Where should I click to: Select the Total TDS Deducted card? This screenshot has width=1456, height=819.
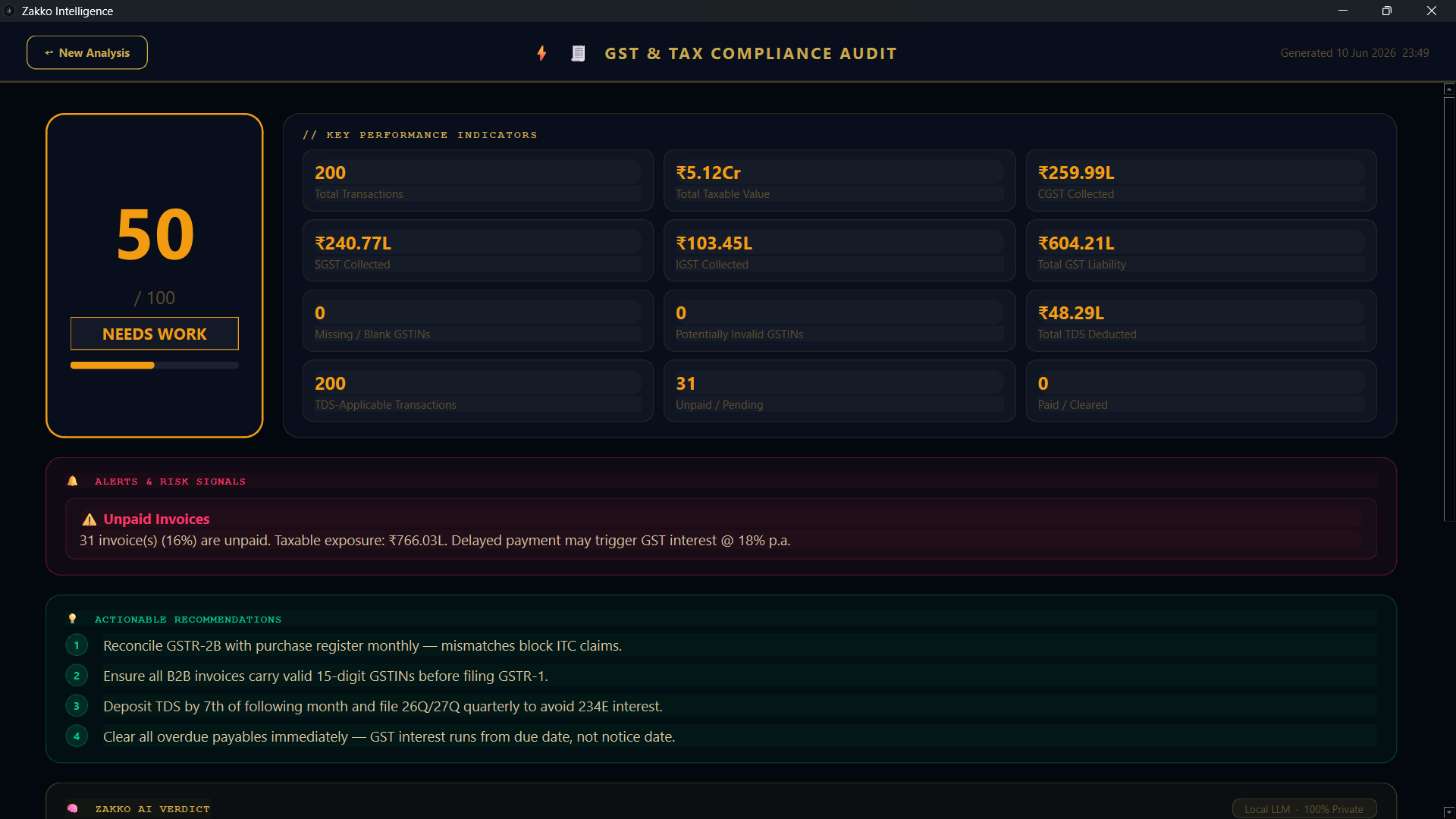tap(1201, 321)
